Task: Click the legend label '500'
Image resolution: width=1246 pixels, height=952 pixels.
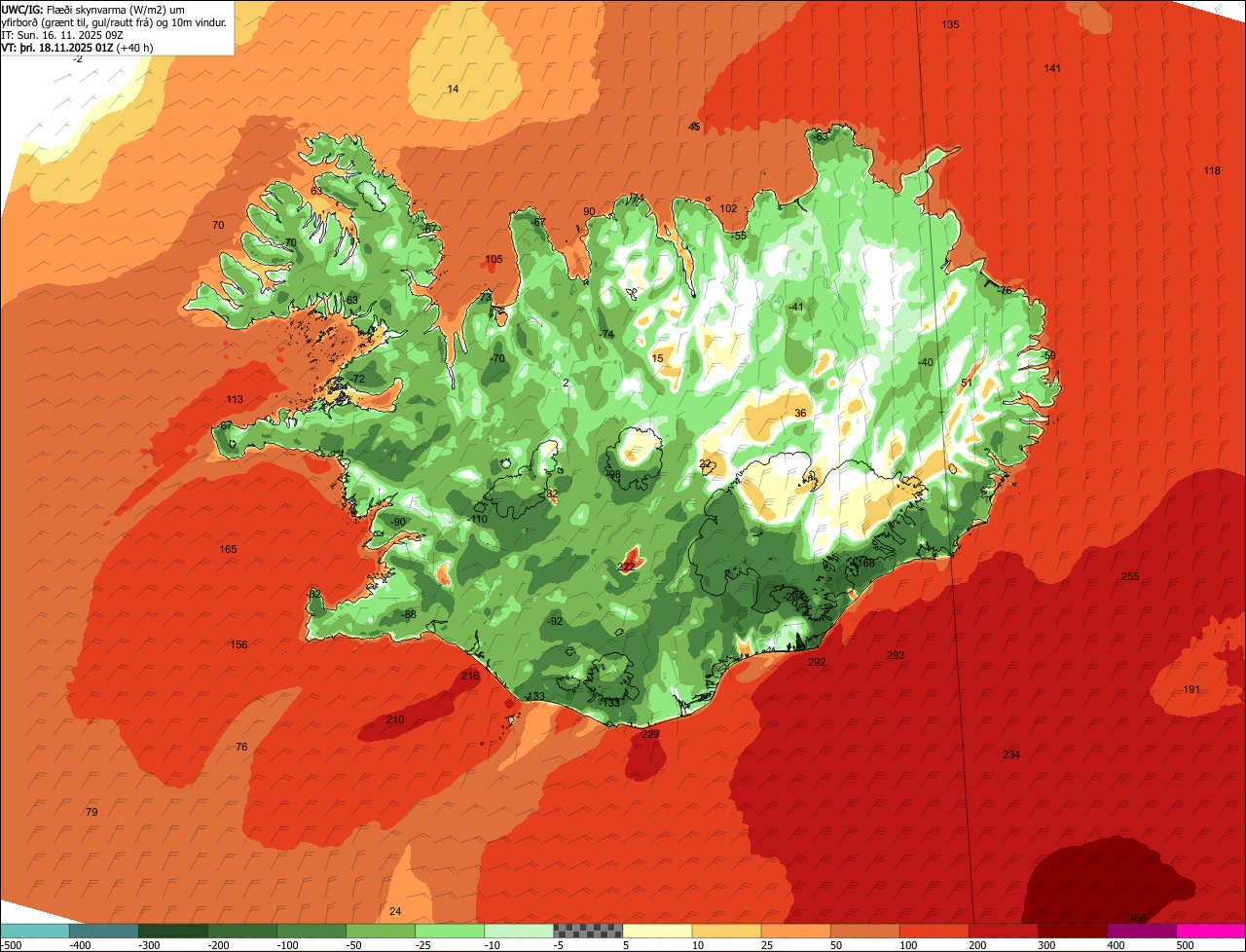Action: click(x=1185, y=944)
